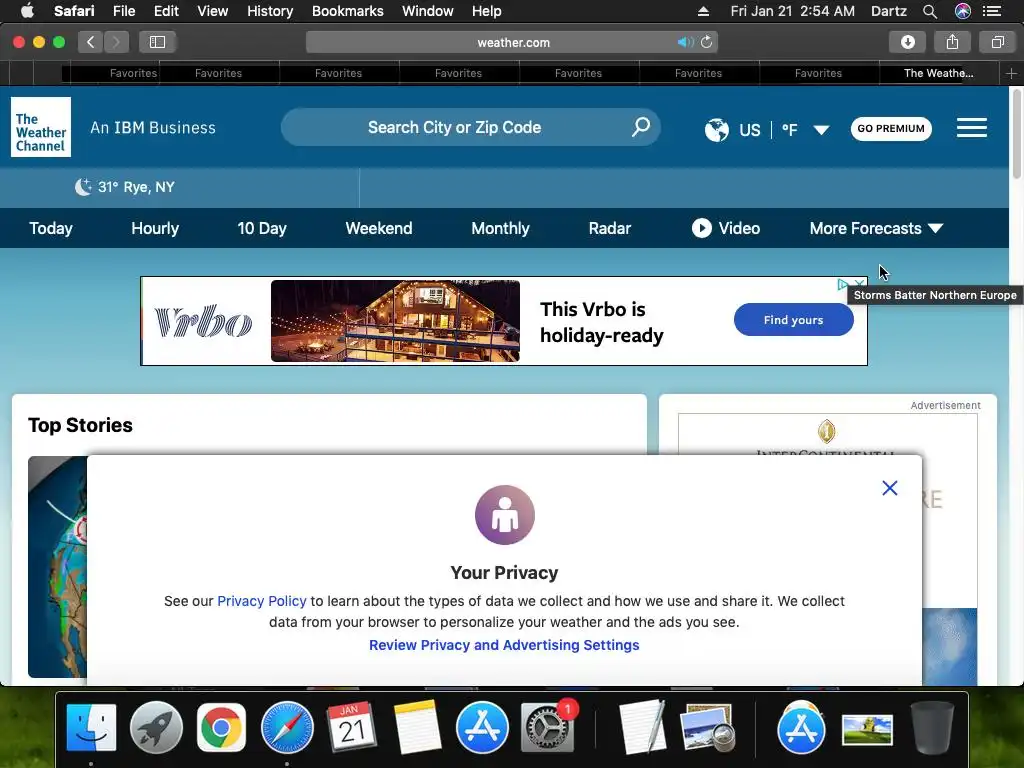The width and height of the screenshot is (1024, 768).
Task: Click the Top Stories globe thumbnail
Action: pos(57,567)
